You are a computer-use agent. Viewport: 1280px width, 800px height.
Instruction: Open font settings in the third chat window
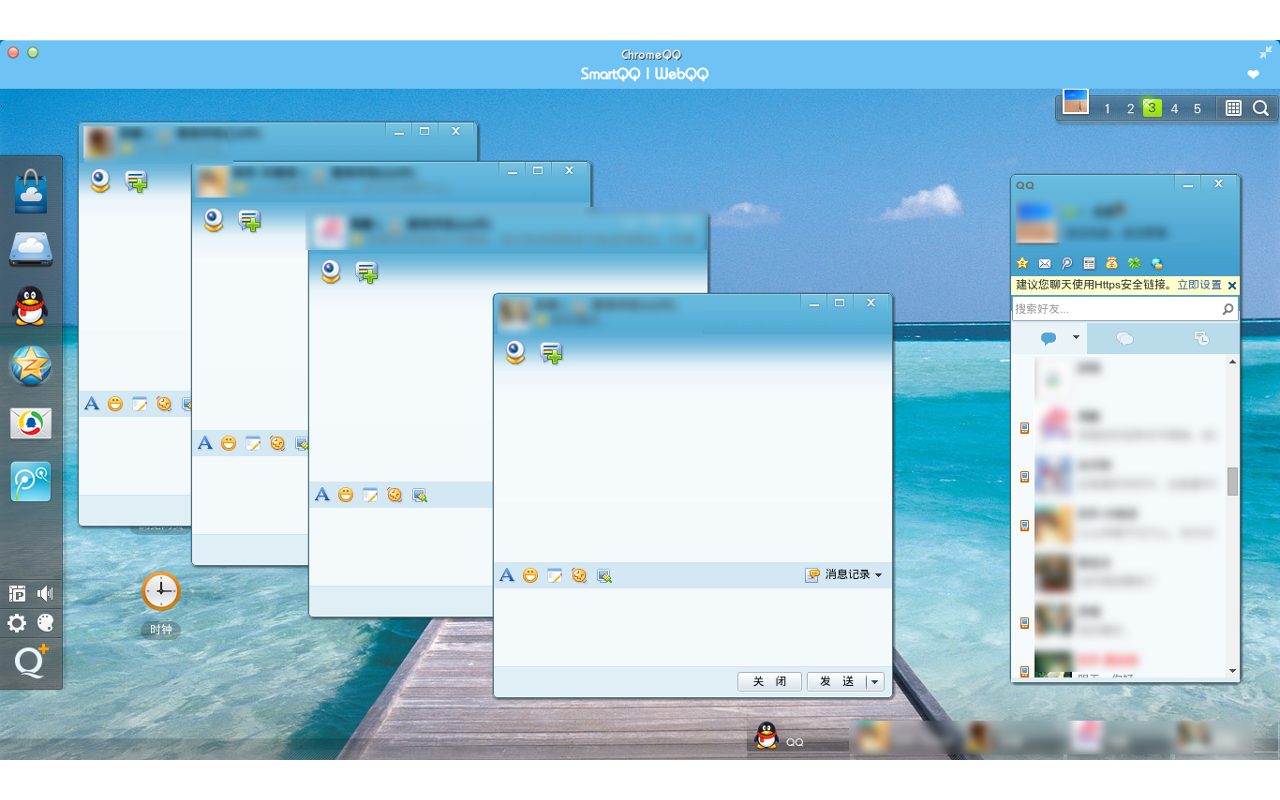[322, 494]
